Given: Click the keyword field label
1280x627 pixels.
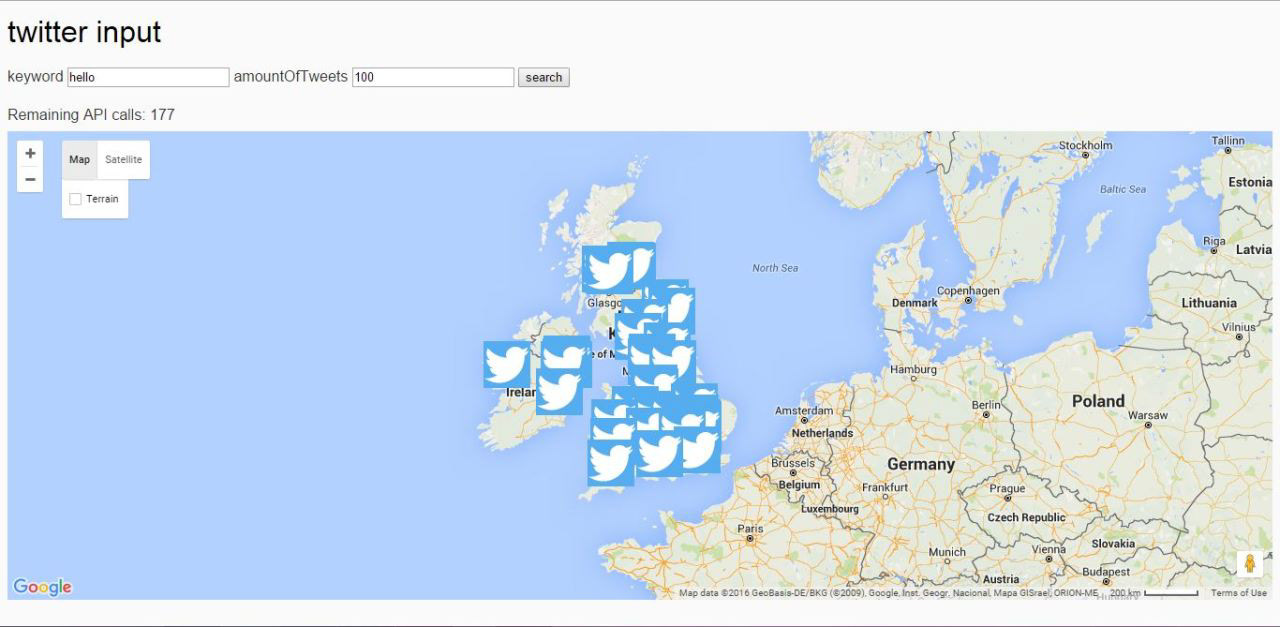Looking at the screenshot, I should (x=35, y=77).
